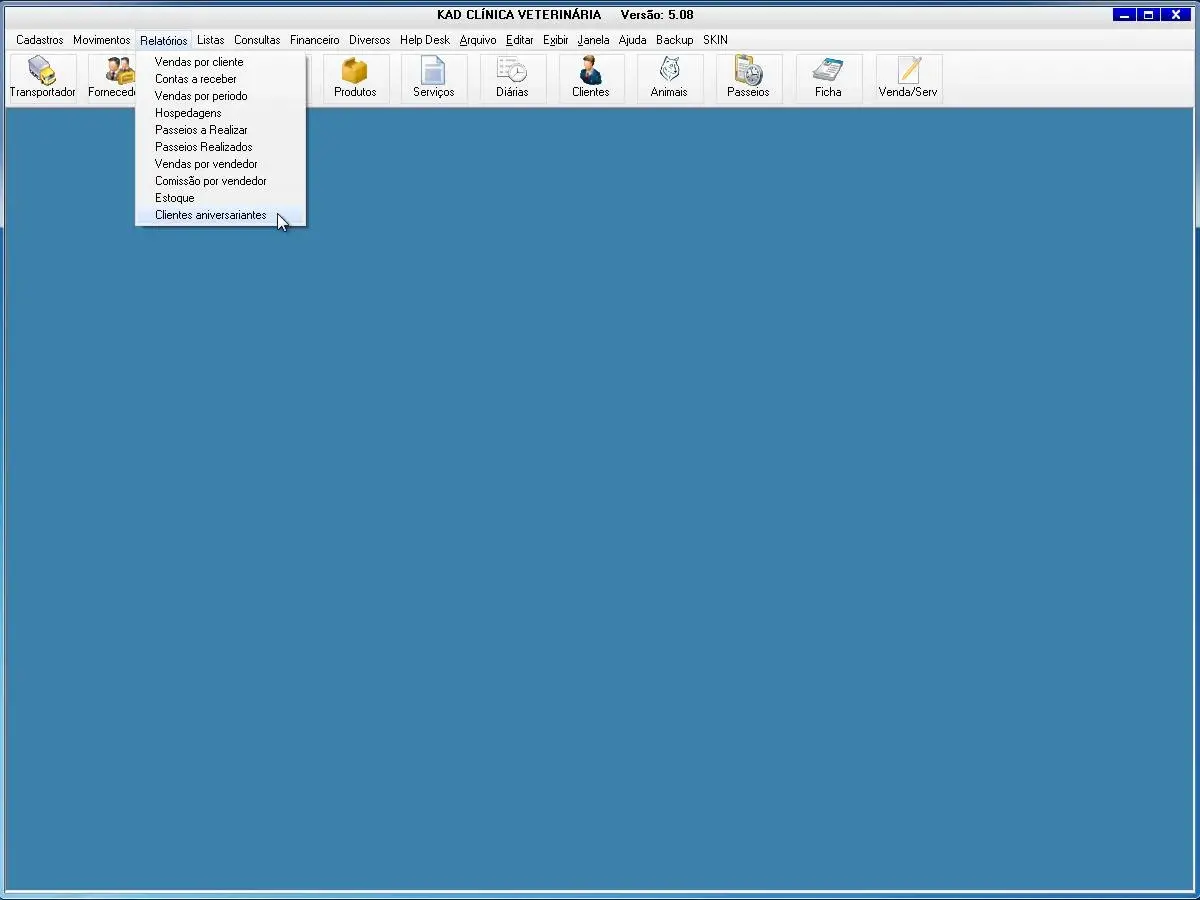
Task: Click the Ficha card icon
Action: point(828,72)
